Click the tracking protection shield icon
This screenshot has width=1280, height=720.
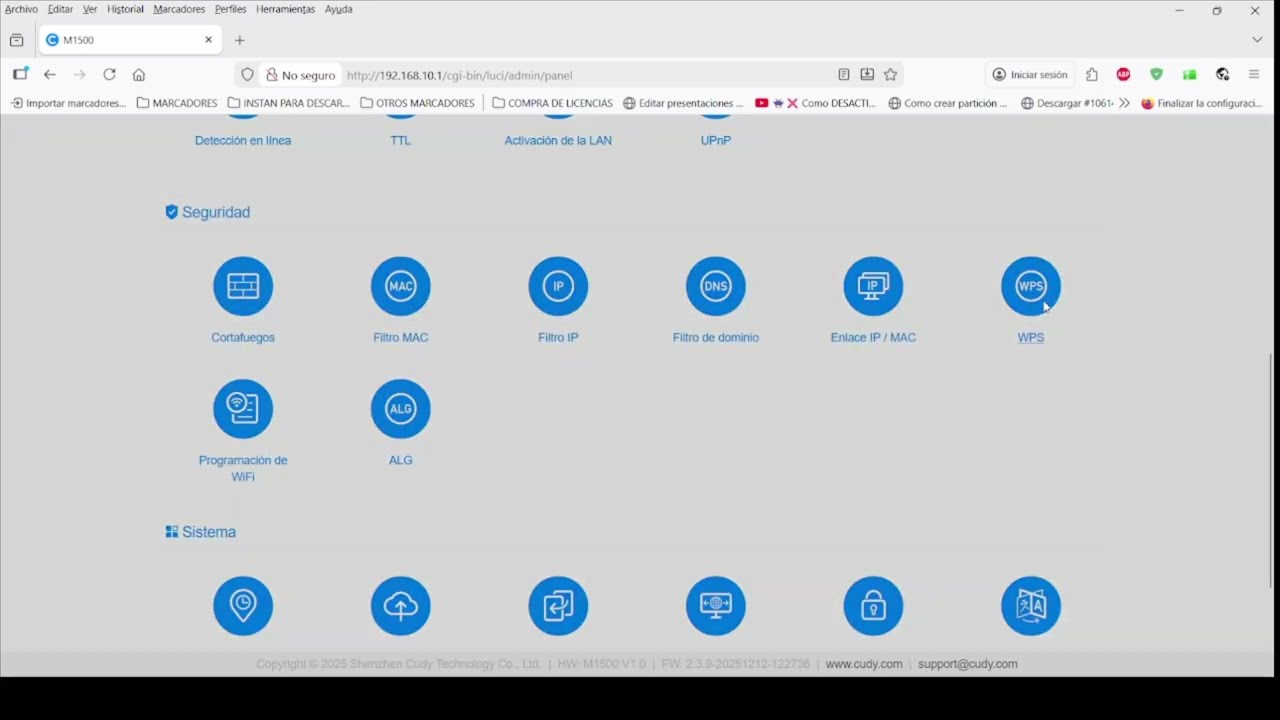click(x=248, y=75)
